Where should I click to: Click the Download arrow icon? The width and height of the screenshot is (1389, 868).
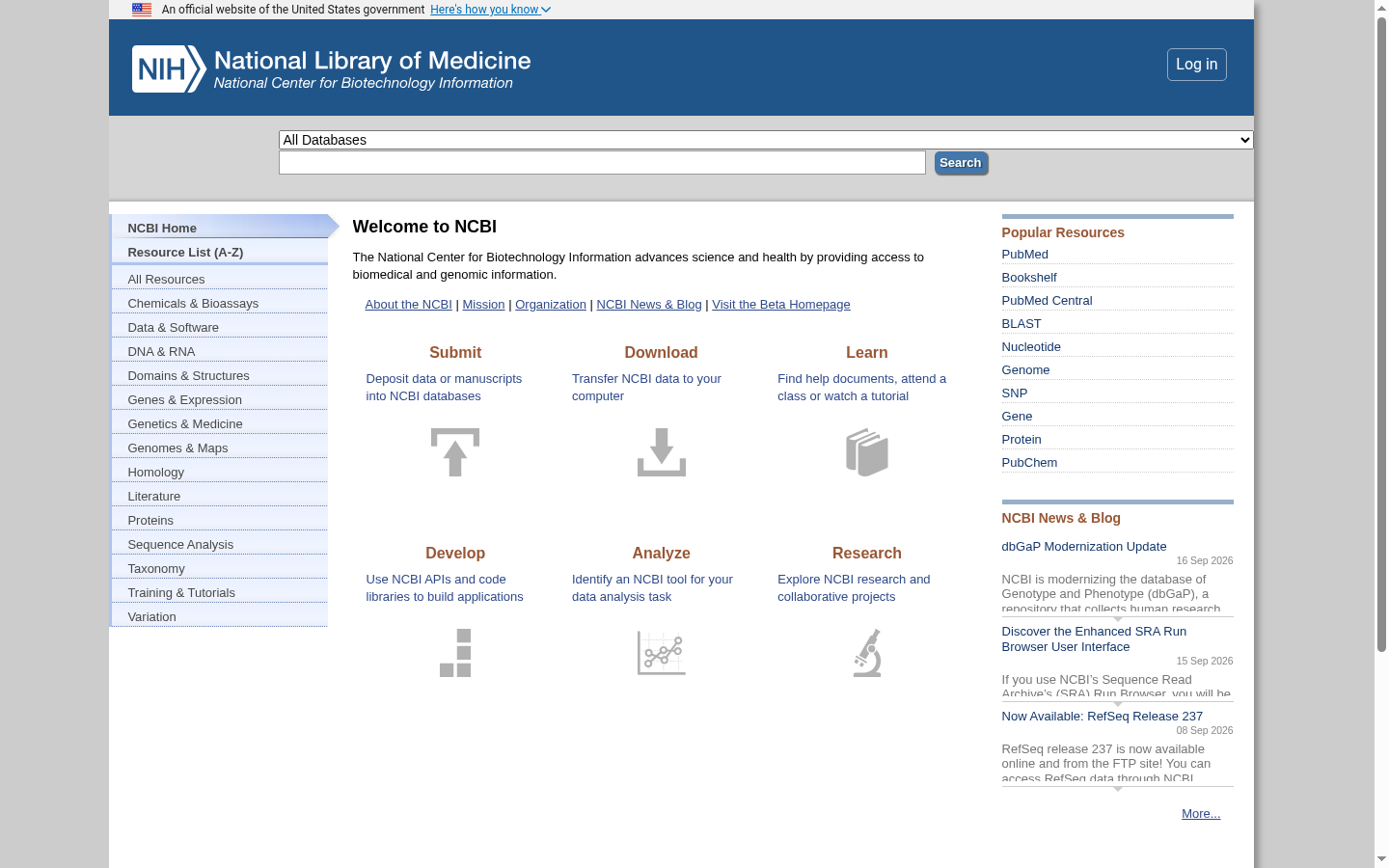pos(662,452)
